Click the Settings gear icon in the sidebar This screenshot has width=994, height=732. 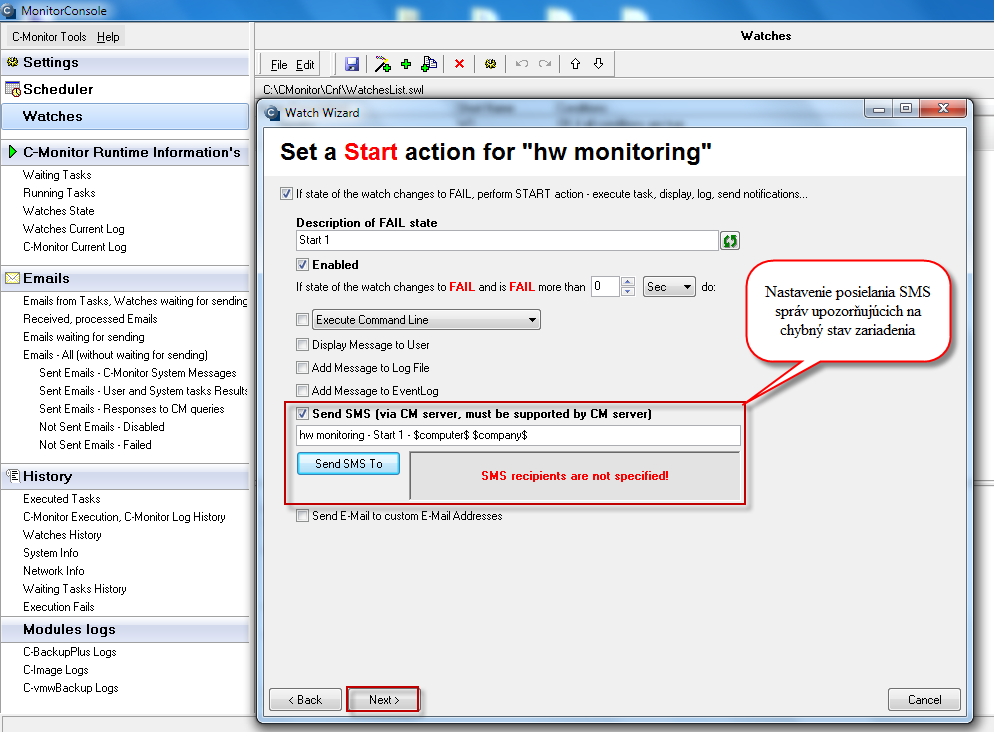(12, 62)
